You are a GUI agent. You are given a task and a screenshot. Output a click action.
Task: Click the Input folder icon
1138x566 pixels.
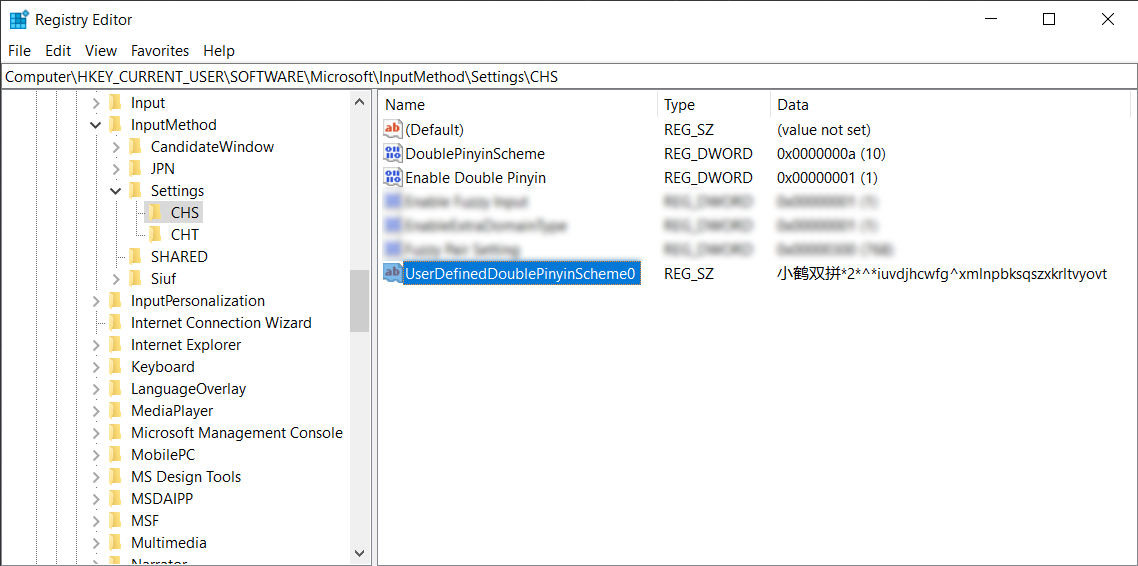click(x=115, y=103)
